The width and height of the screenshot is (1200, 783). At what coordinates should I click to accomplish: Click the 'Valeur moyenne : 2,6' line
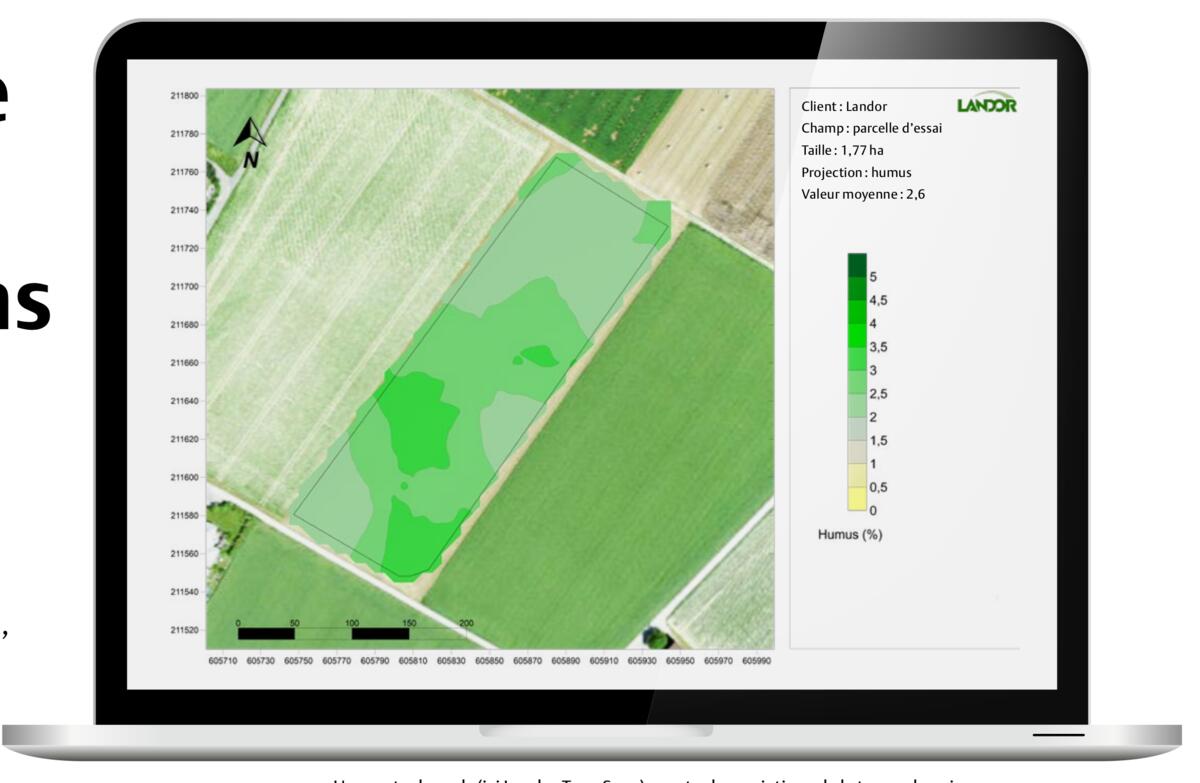click(x=863, y=194)
